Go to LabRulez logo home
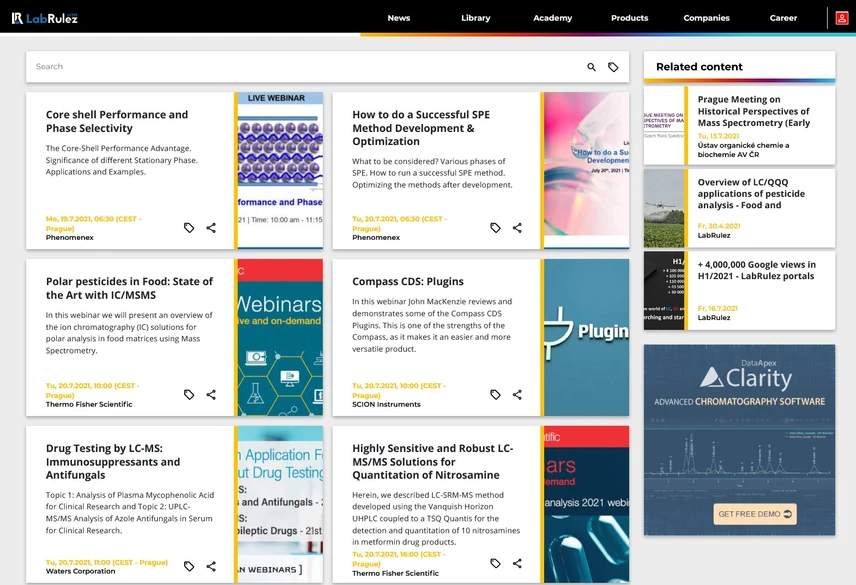856x585 pixels. 45,18
